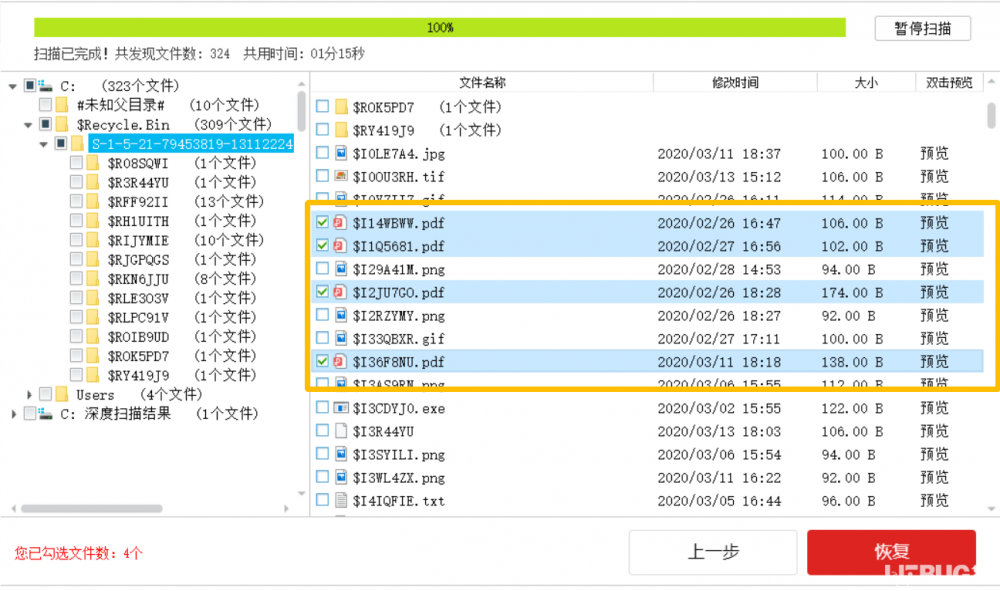This screenshot has width=1000, height=591.
Task: Click the 174.00 B size cell
Action: 852,293
